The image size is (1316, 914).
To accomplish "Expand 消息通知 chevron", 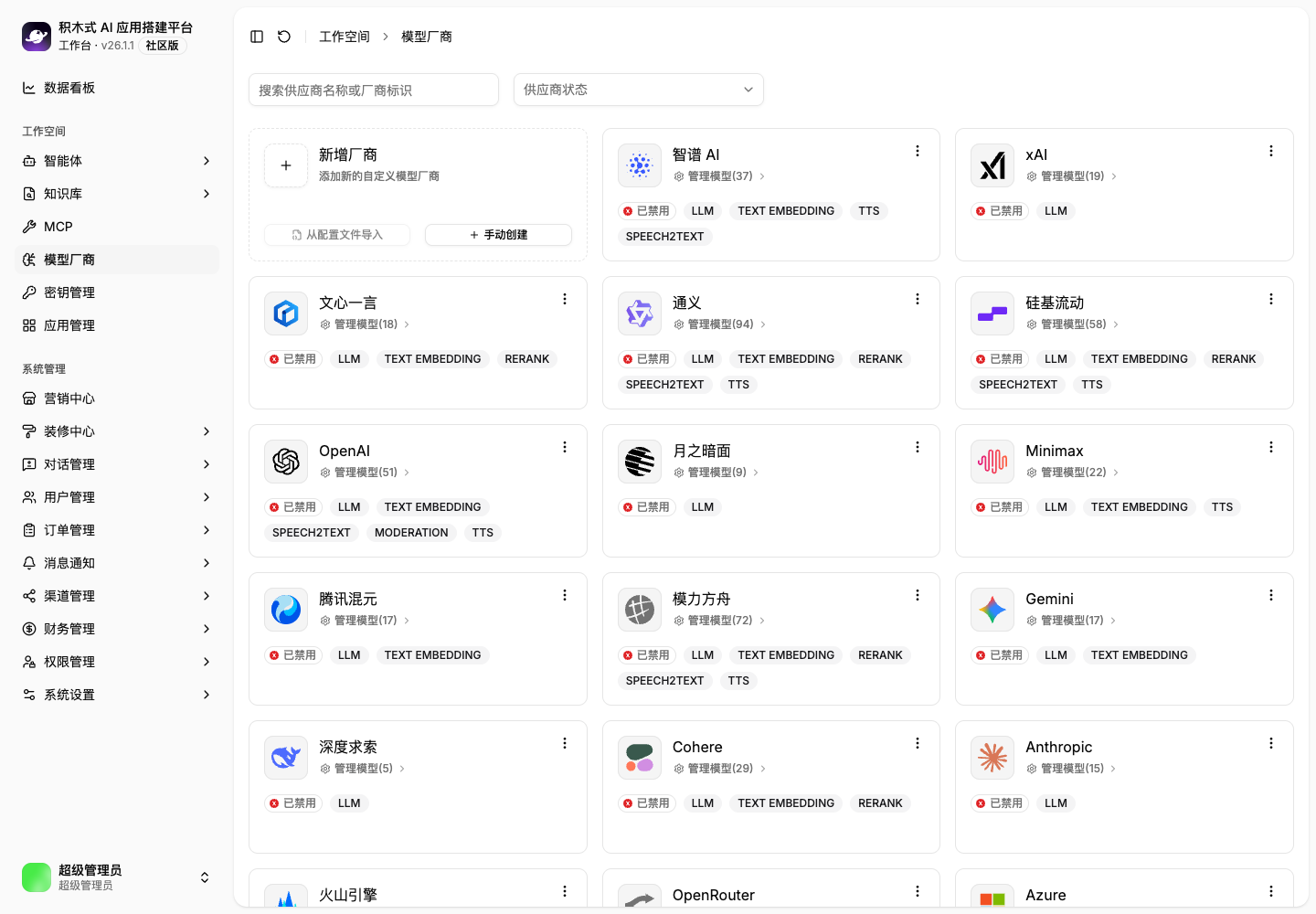I will 207,563.
